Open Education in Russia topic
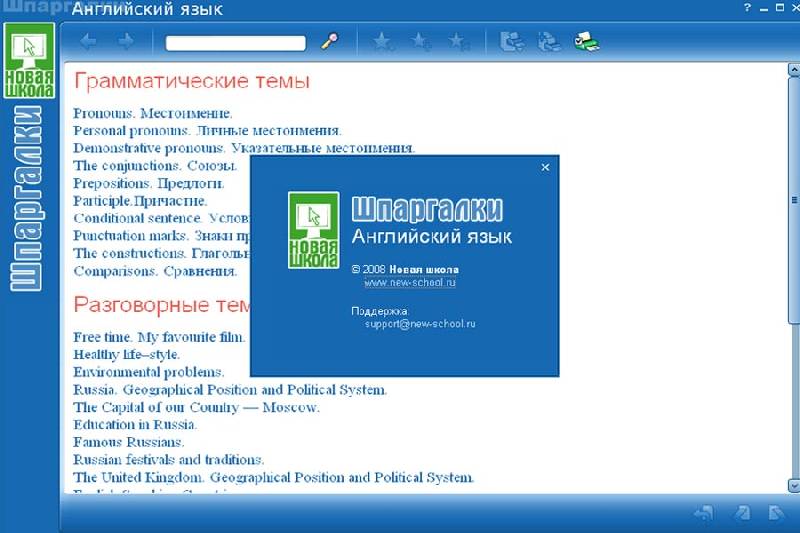This screenshot has height=533, width=800. click(135, 425)
